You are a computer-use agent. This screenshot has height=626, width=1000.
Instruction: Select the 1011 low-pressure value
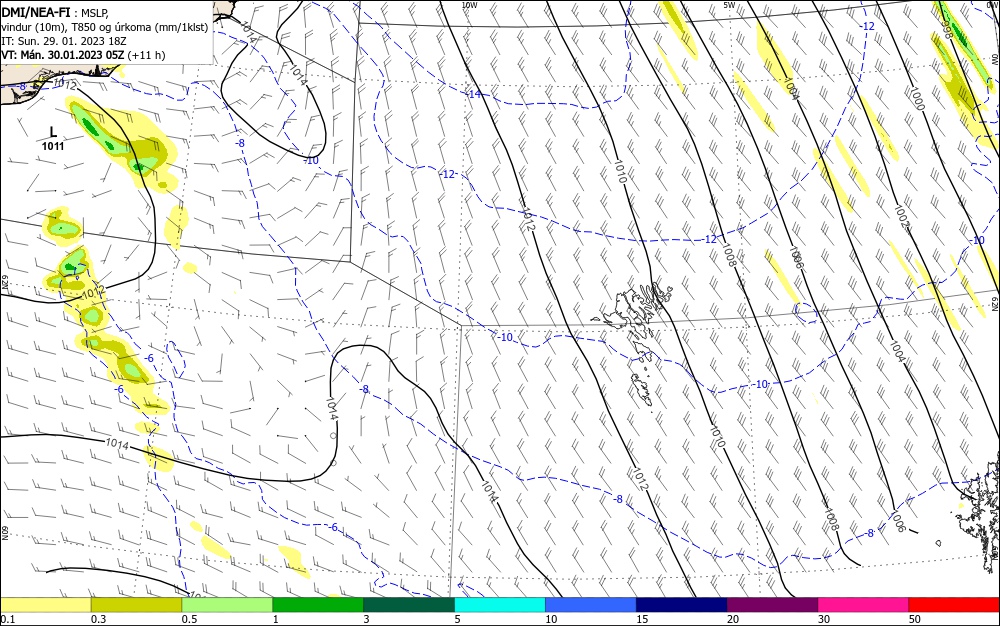coord(53,146)
